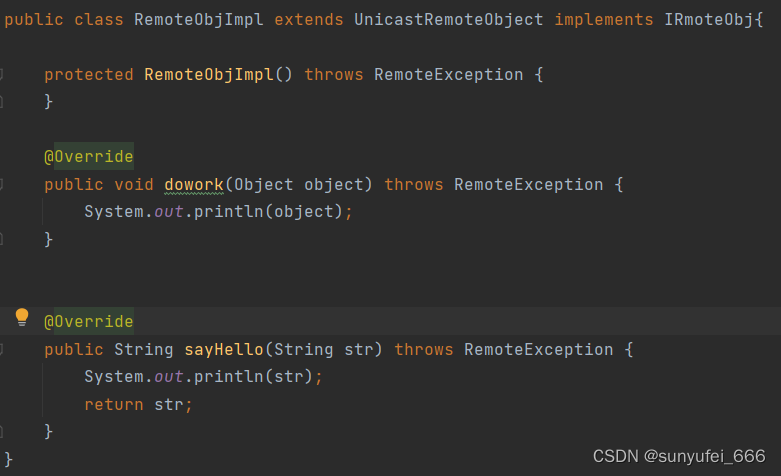Click the dowork method name
This screenshot has height=476, width=781.
point(194,184)
